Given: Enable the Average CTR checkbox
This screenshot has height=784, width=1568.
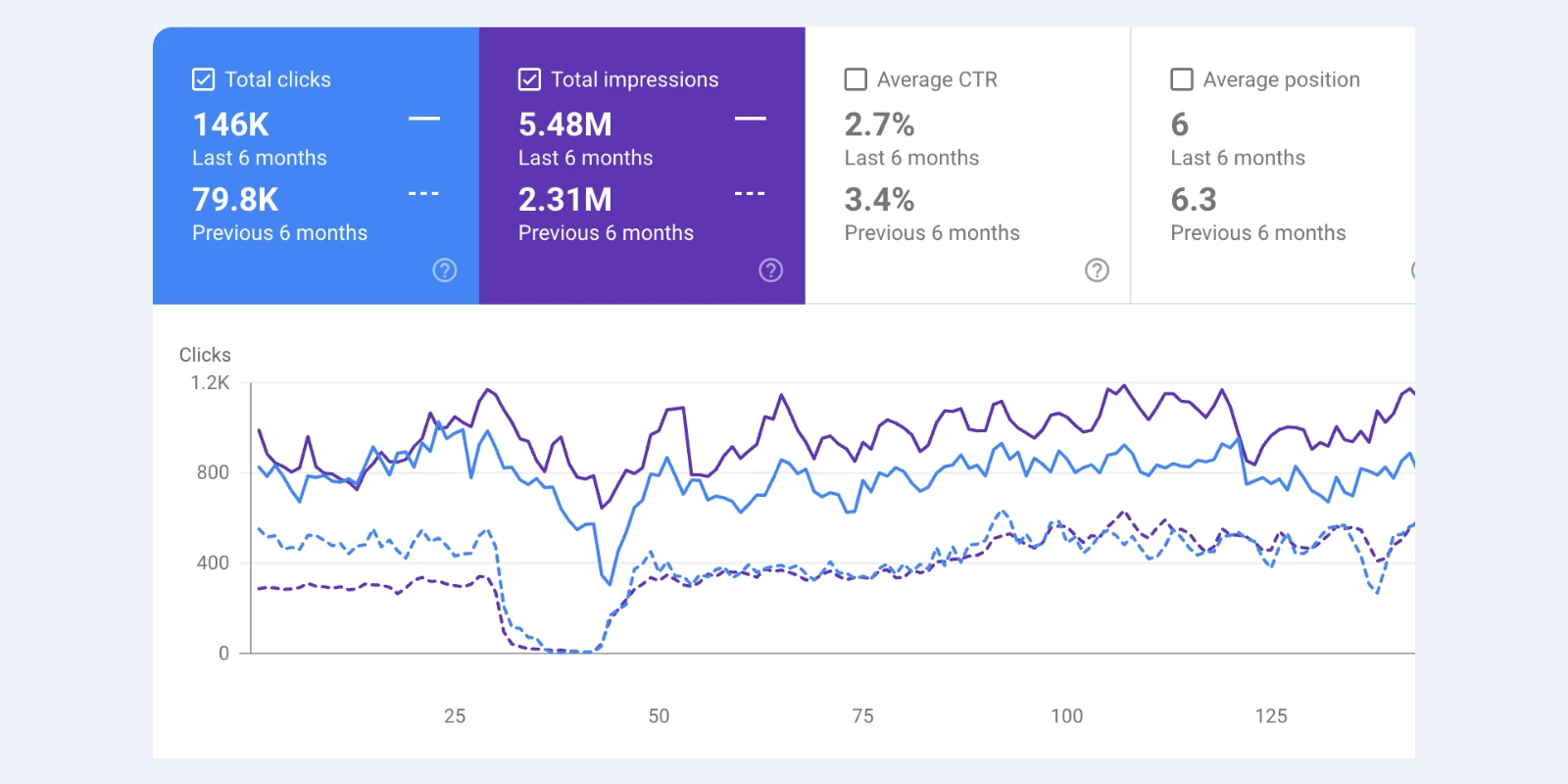Looking at the screenshot, I should point(856,79).
